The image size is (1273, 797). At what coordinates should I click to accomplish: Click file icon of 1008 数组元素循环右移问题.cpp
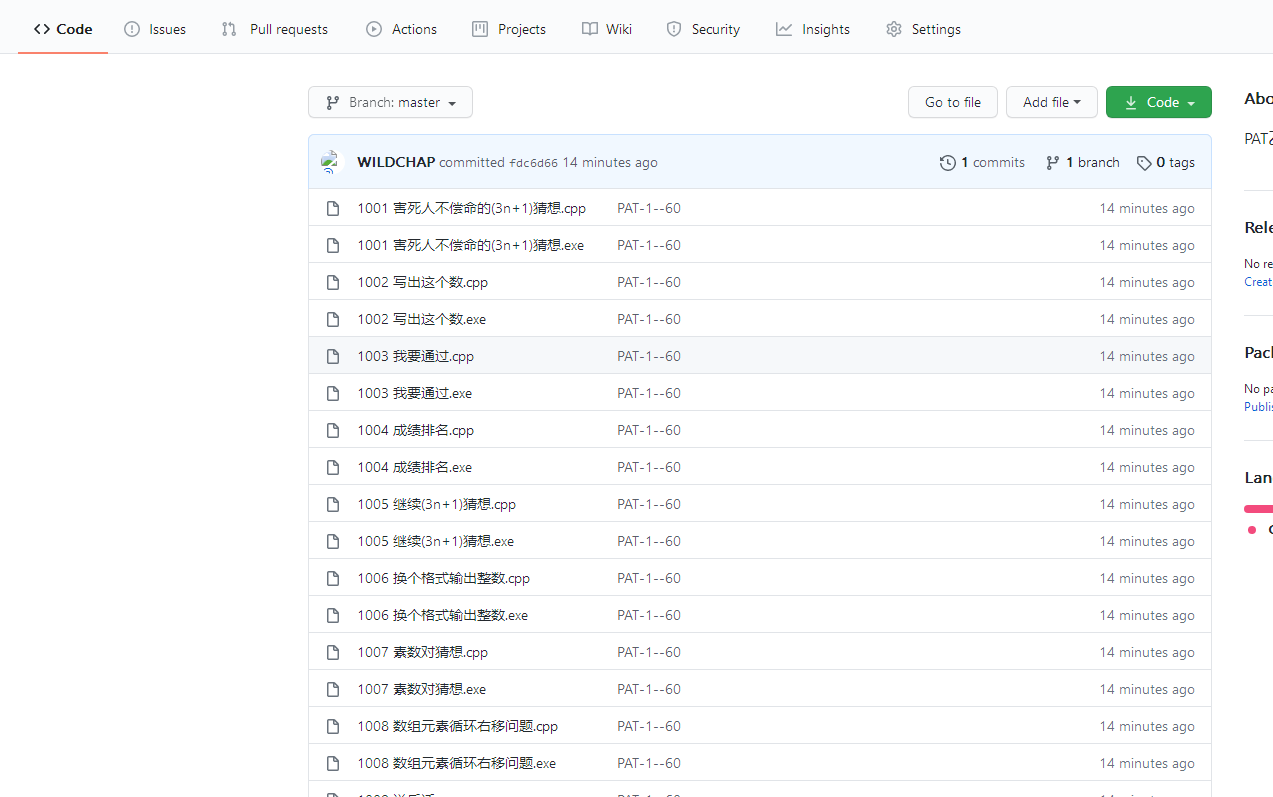pyautogui.click(x=333, y=726)
